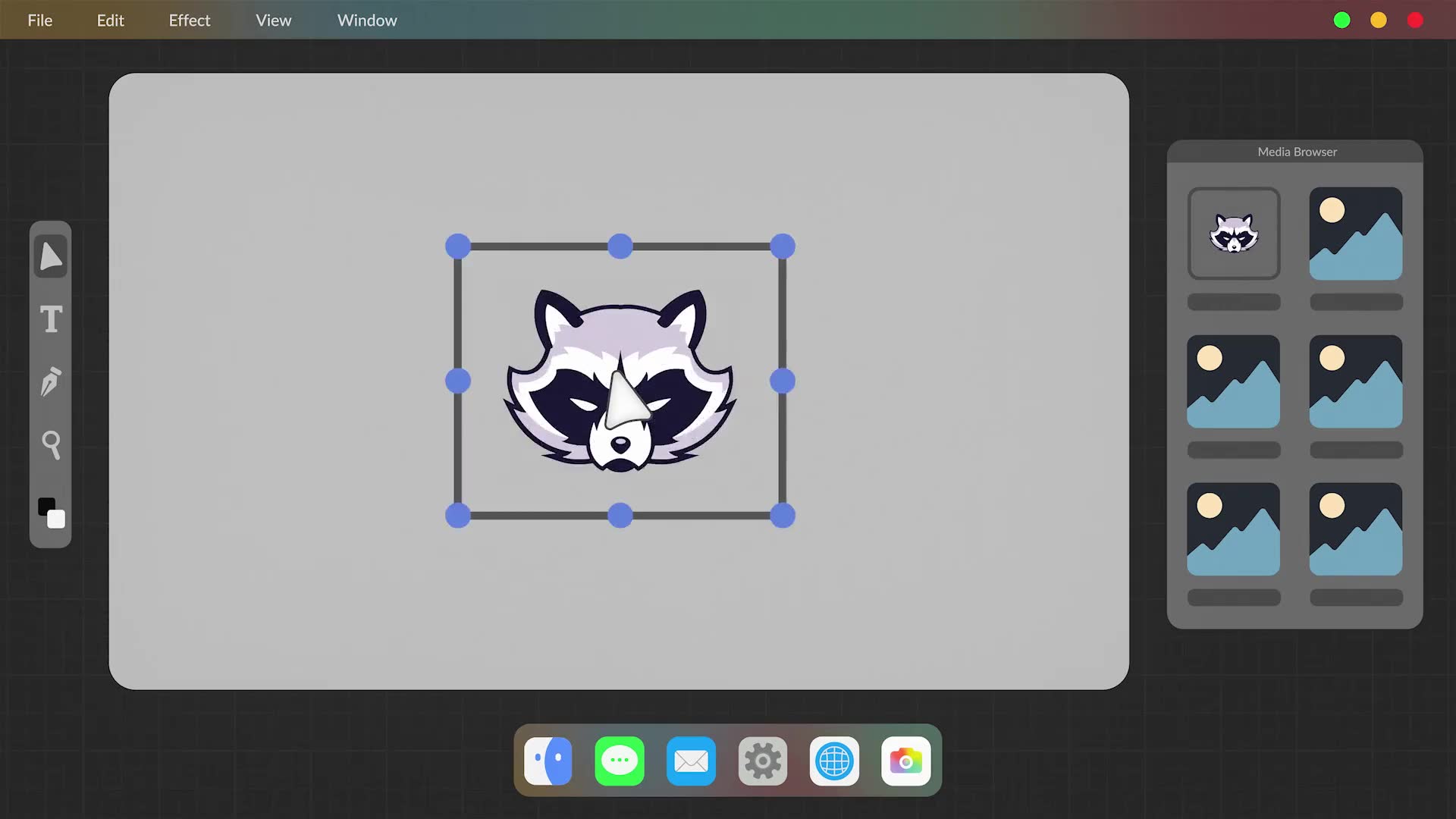Click the Edit menu item
This screenshot has height=819, width=1456.
(x=110, y=20)
